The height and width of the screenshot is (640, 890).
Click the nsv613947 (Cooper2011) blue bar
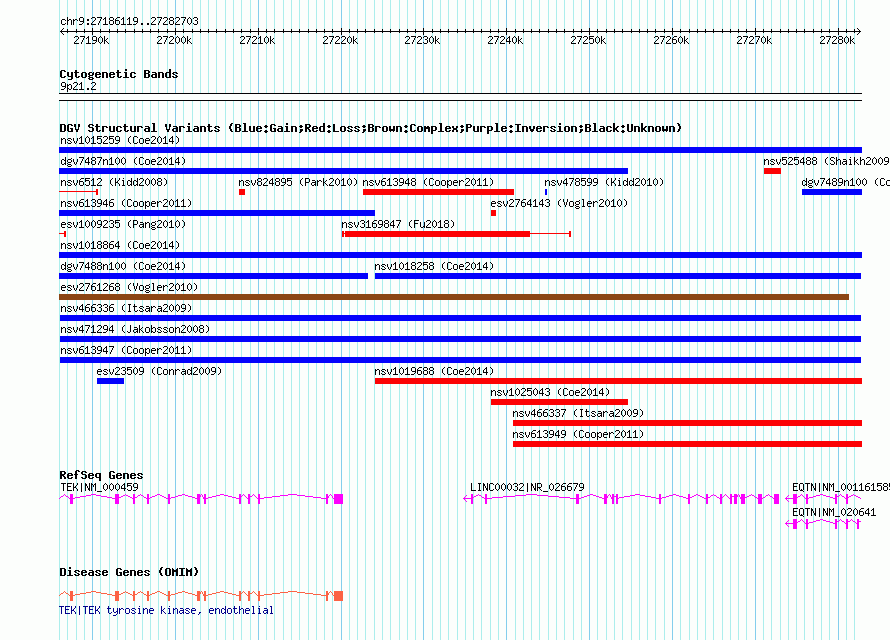coord(460,360)
